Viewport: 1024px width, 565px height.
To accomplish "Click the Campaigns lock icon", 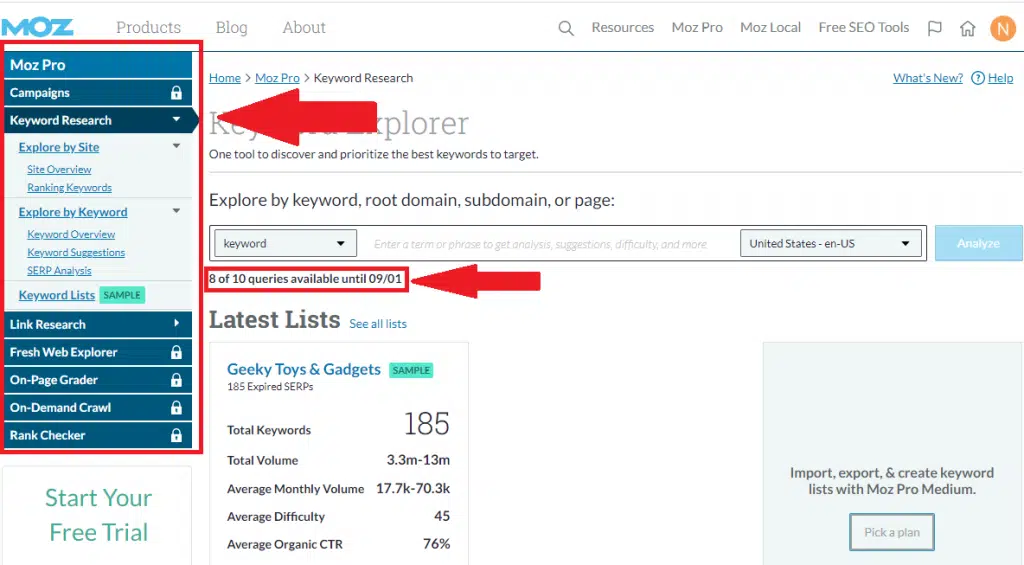I will pos(176,93).
